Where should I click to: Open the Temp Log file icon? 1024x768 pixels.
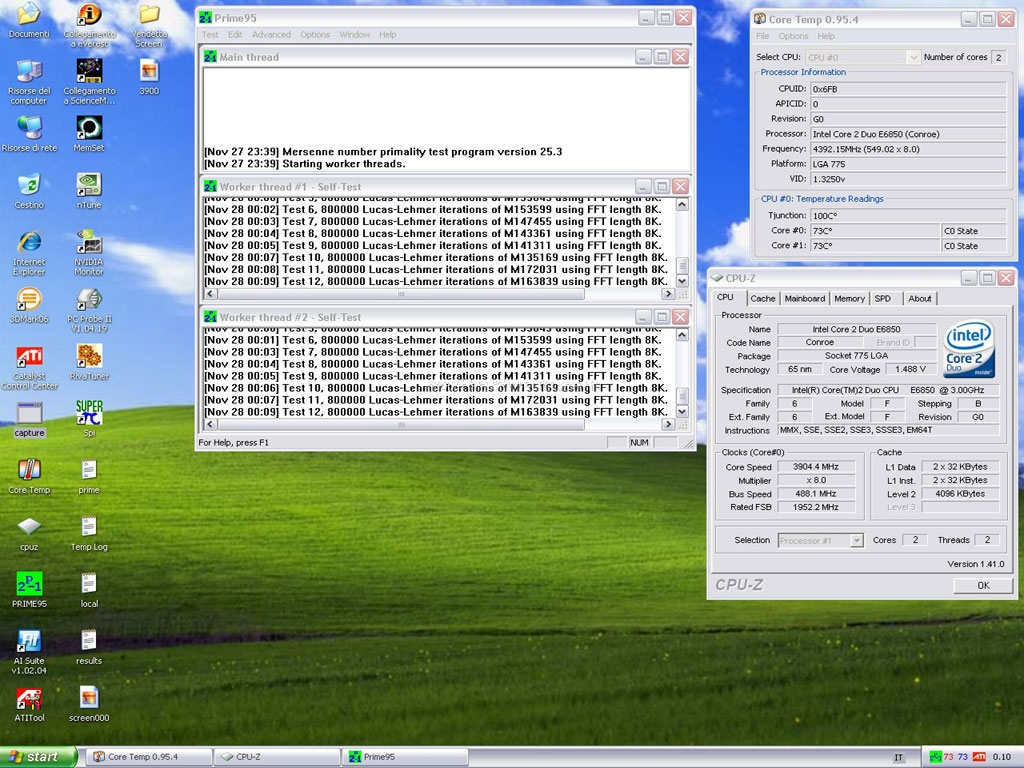click(x=89, y=526)
